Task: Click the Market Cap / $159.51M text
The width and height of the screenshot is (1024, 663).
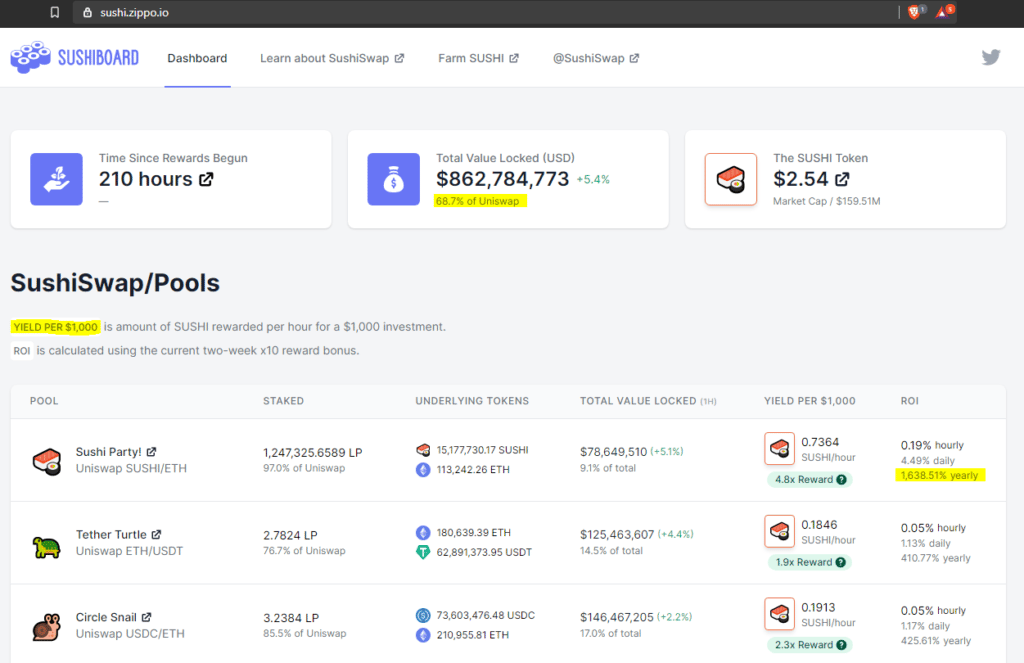Action: 827,201
